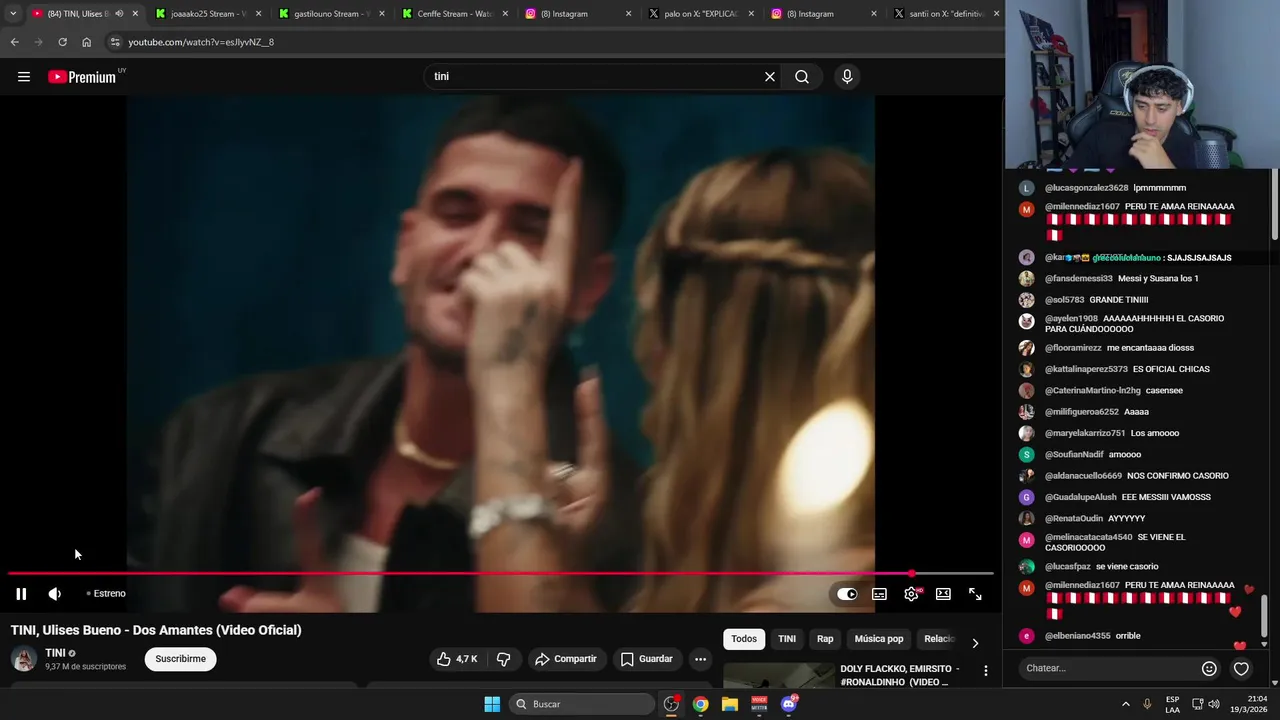Image resolution: width=1280 pixels, height=720 pixels.
Task: Click the Suscribirme button
Action: point(180,659)
